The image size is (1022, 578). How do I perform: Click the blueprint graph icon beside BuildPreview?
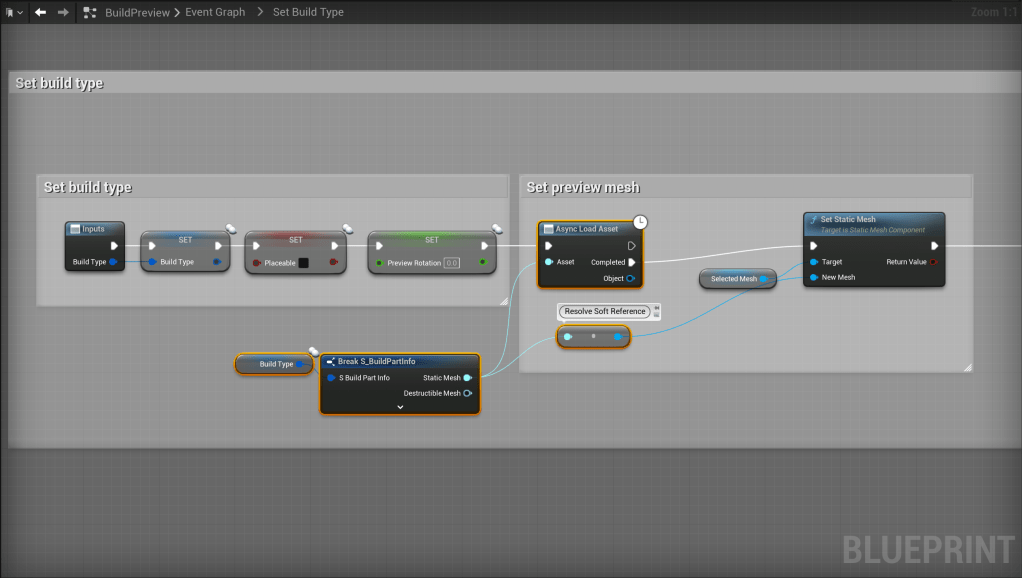pyautogui.click(x=91, y=12)
